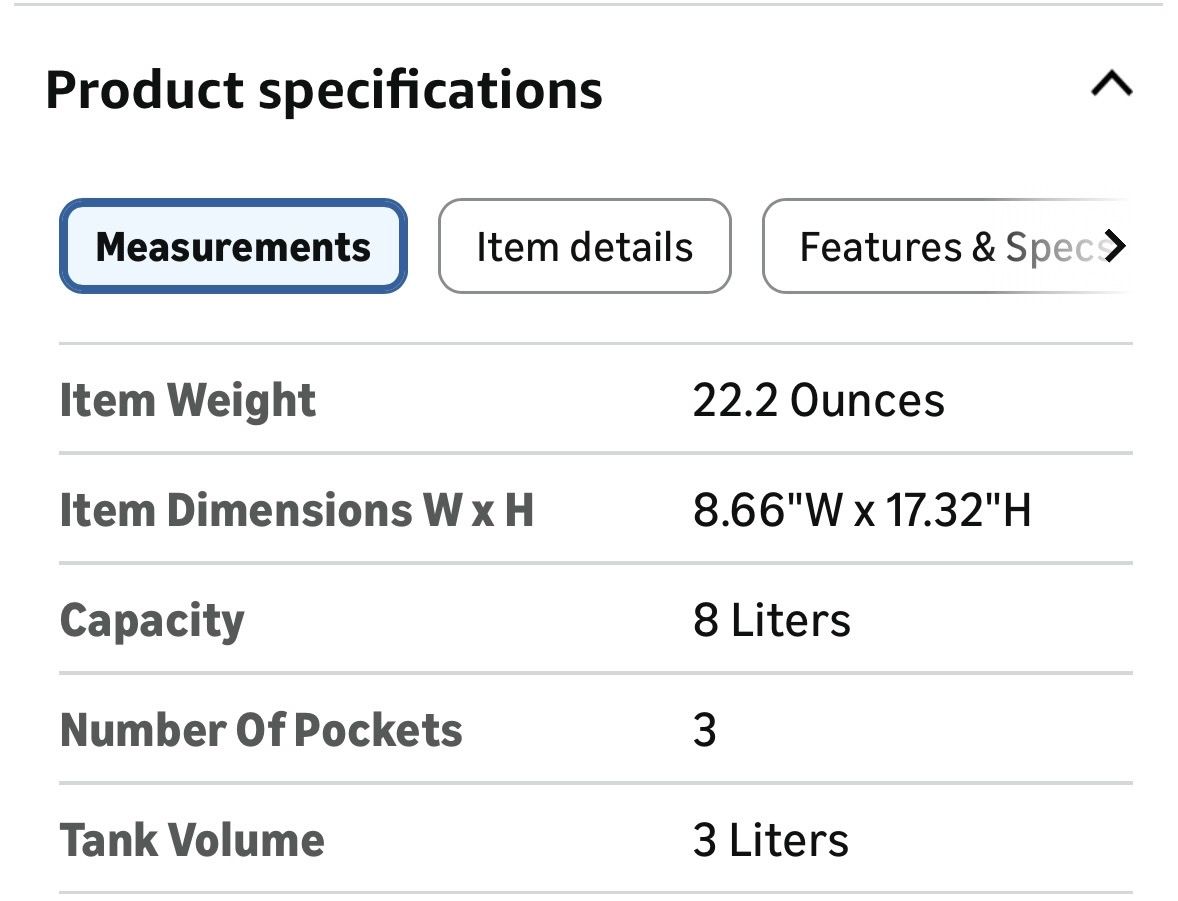Click the Tank Volume label
Screen dimensions: 1178x901
pyautogui.click(x=192, y=840)
